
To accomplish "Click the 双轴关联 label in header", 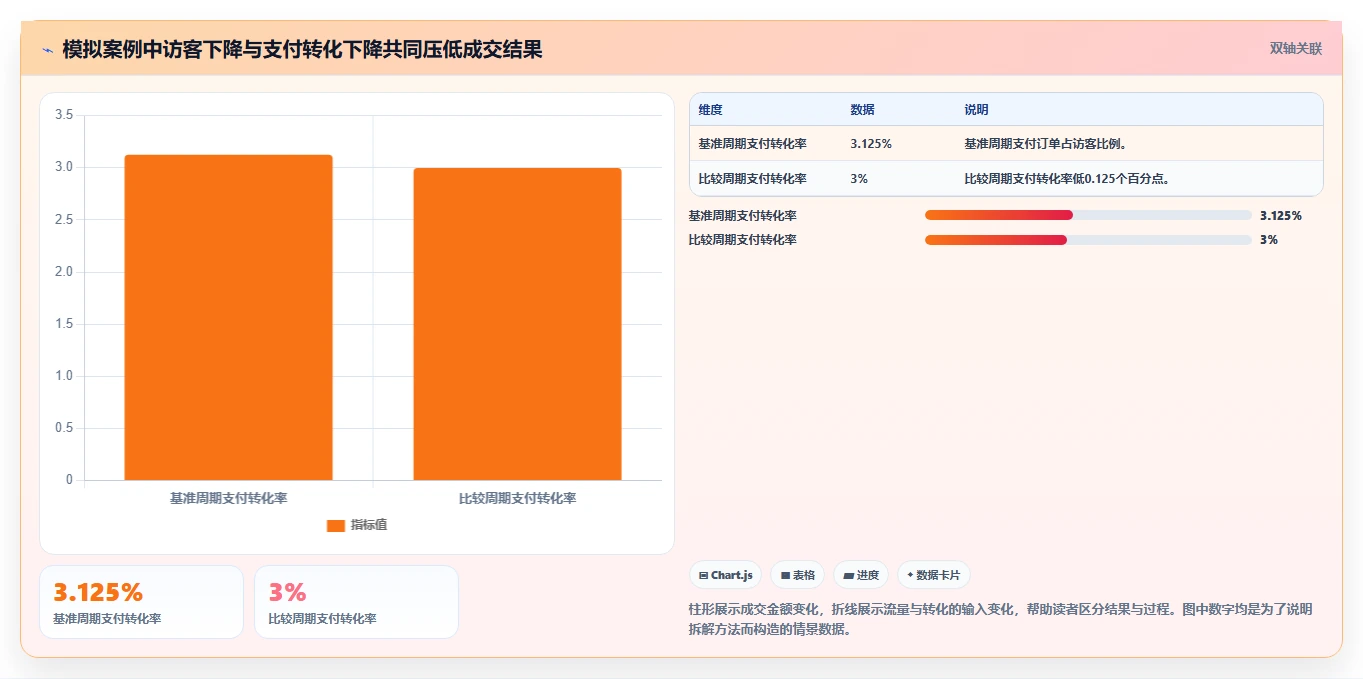I will (1296, 49).
